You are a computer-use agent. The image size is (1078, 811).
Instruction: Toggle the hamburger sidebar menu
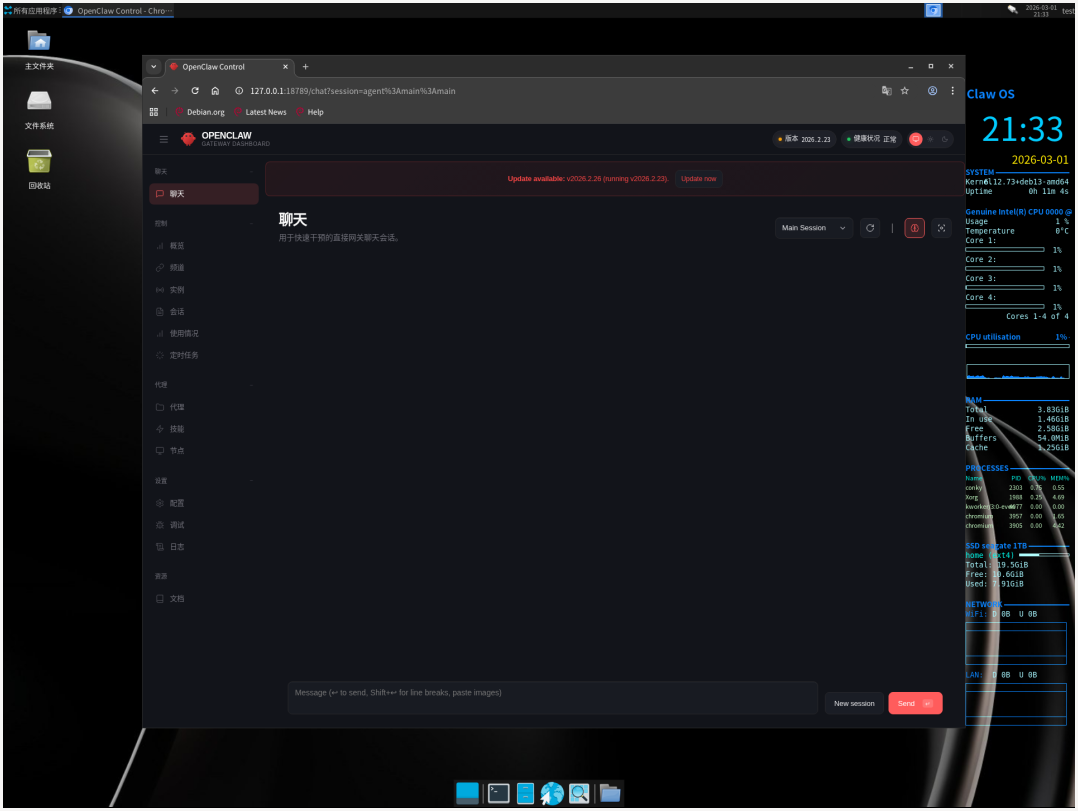tap(164, 139)
